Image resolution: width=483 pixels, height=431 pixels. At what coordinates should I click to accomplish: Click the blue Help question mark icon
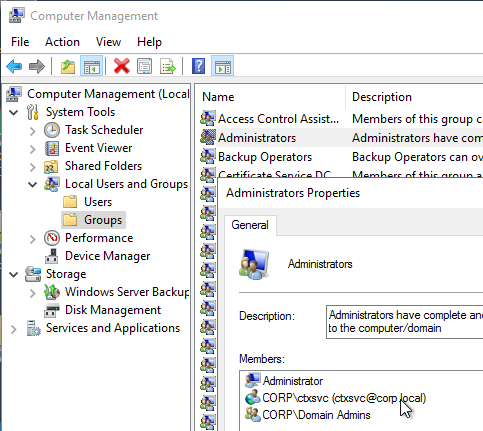(x=198, y=66)
